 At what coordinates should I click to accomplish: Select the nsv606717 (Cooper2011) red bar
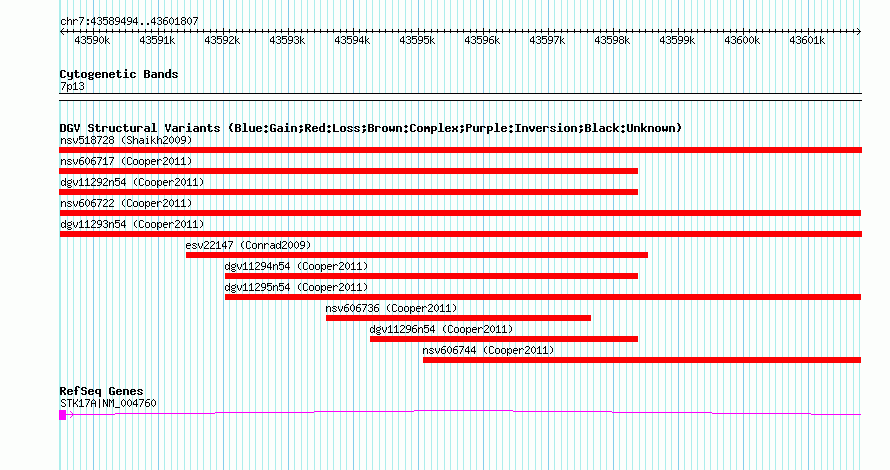pyautogui.click(x=349, y=171)
